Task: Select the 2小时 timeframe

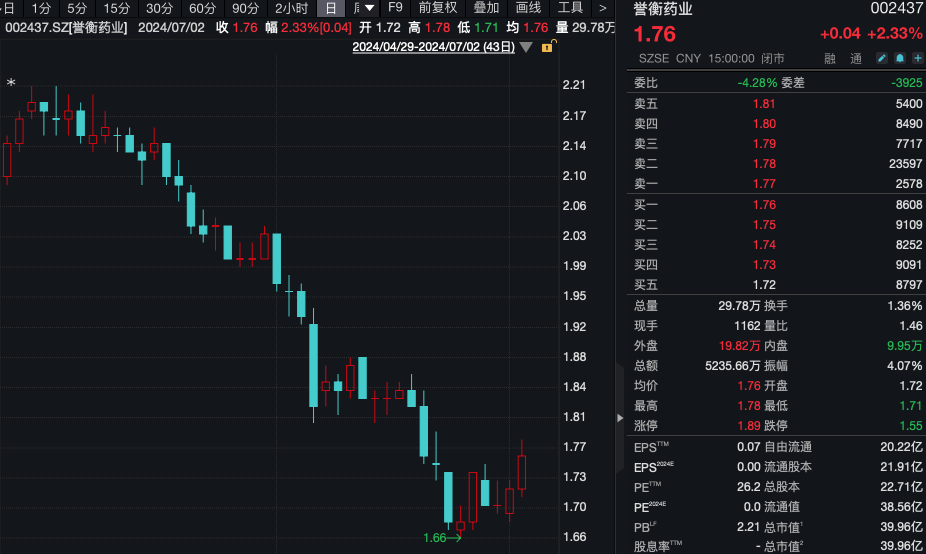Action: 291,8
